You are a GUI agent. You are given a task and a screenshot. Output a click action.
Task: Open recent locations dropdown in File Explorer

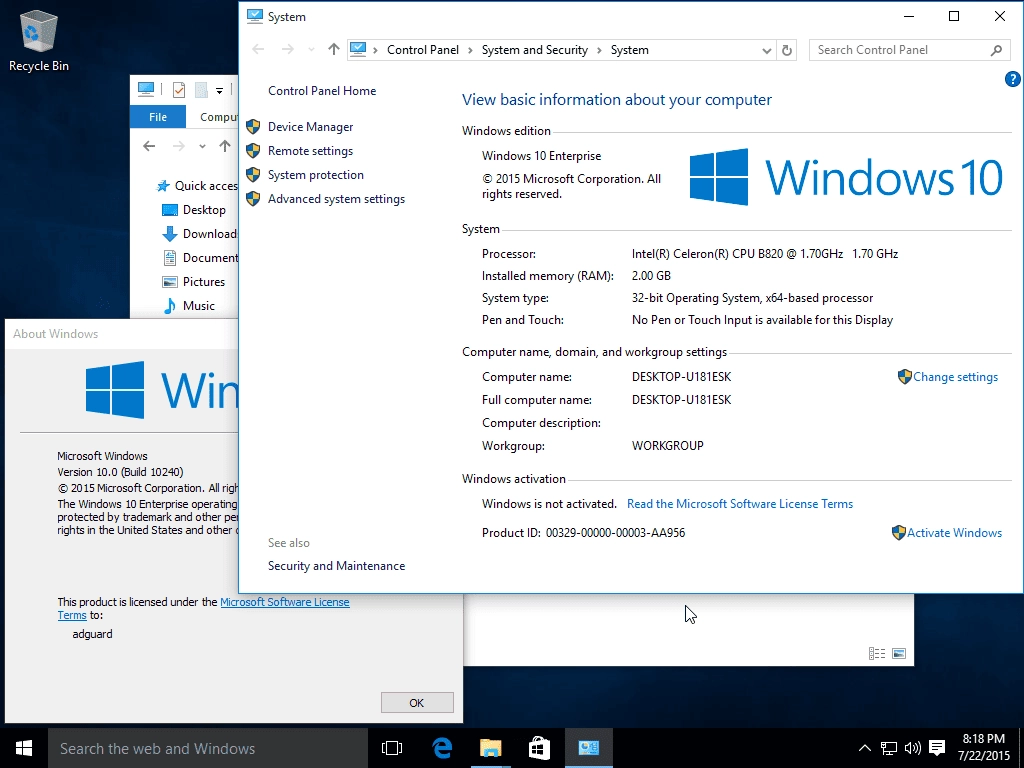[x=202, y=146]
